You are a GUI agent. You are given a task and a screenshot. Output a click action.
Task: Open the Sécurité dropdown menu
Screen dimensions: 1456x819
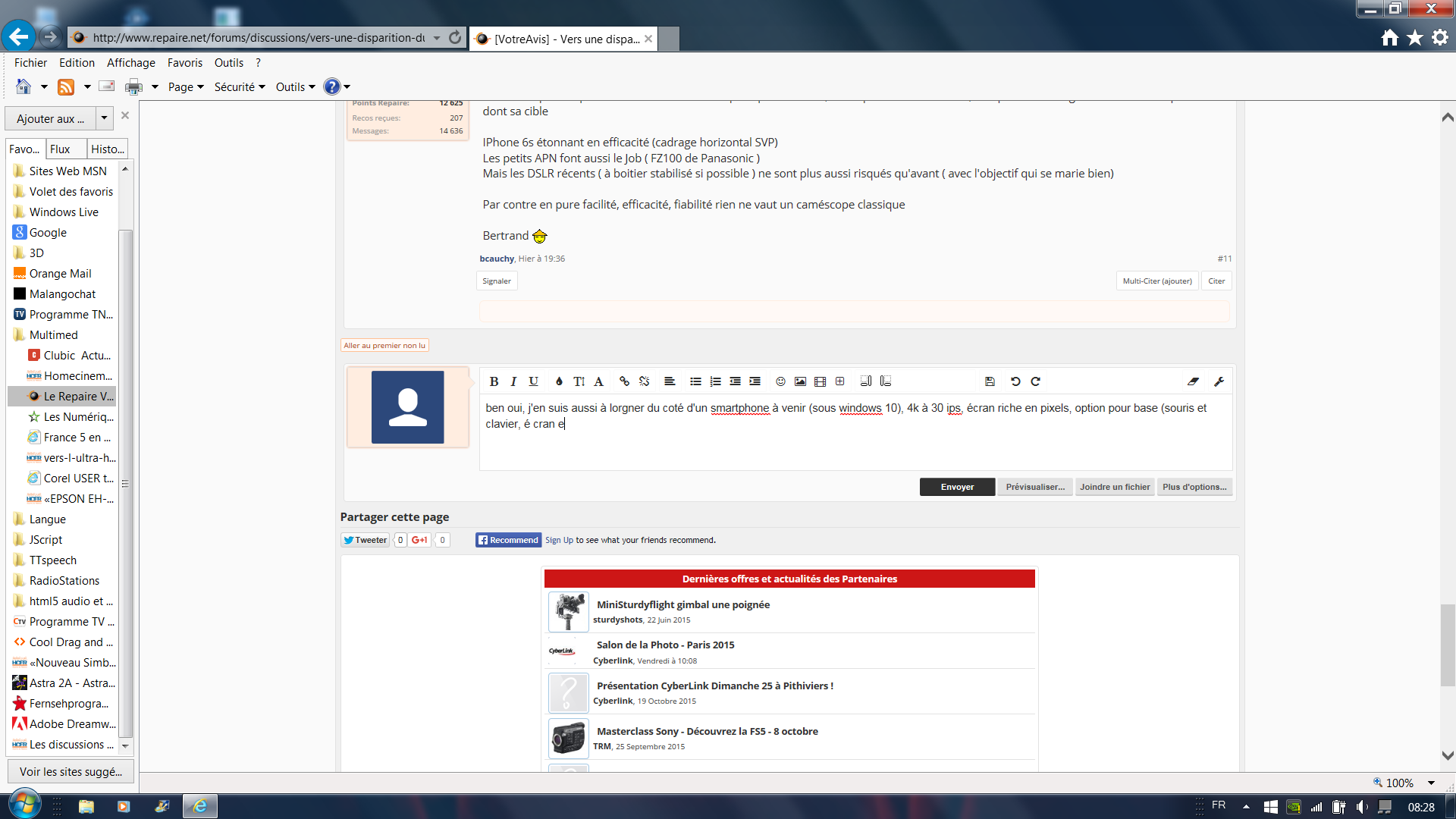point(240,87)
